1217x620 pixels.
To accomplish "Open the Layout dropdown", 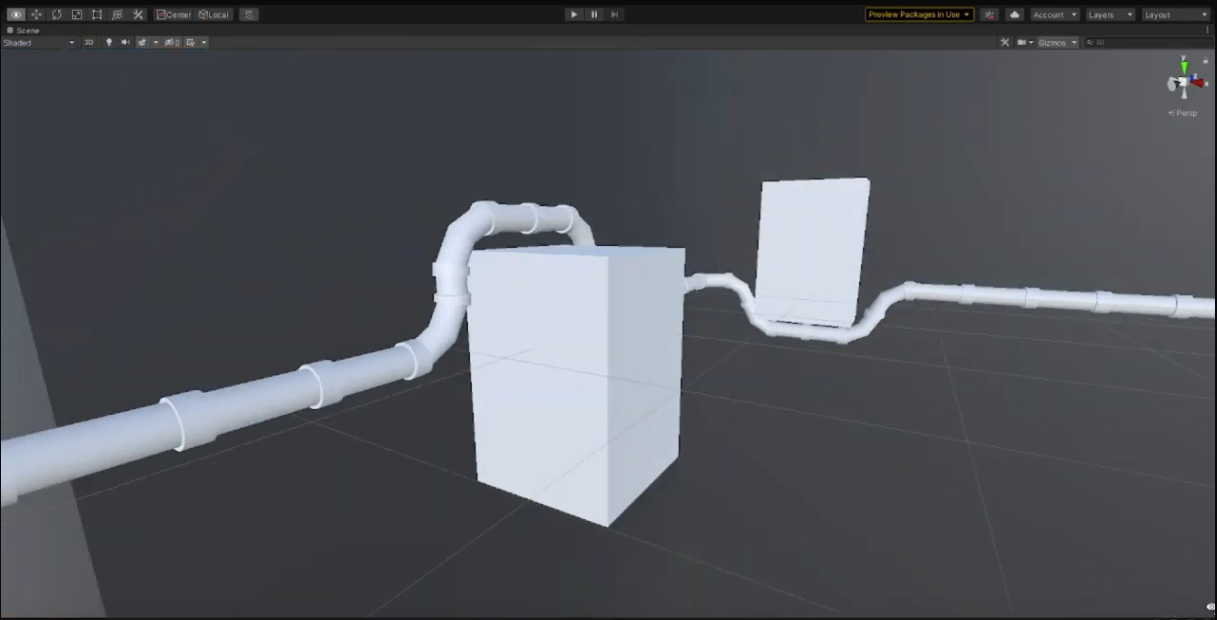I will point(1173,14).
